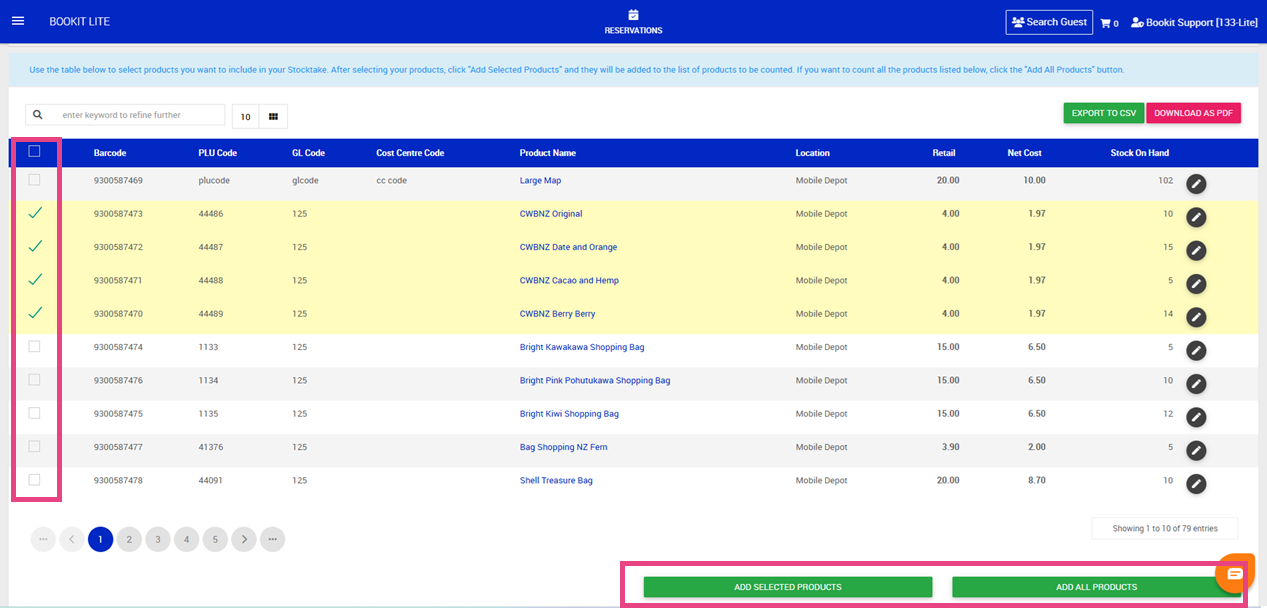Edit Shell Treasure Bag row

click(1196, 483)
